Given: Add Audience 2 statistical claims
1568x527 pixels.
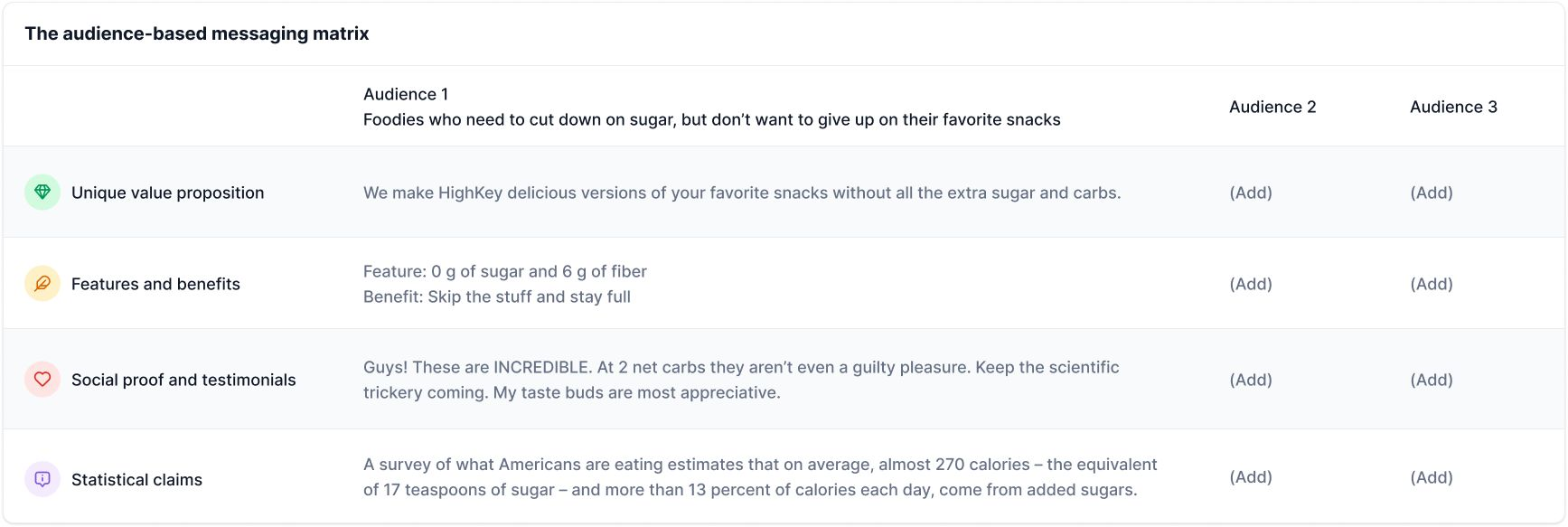Looking at the screenshot, I should [1251, 477].
